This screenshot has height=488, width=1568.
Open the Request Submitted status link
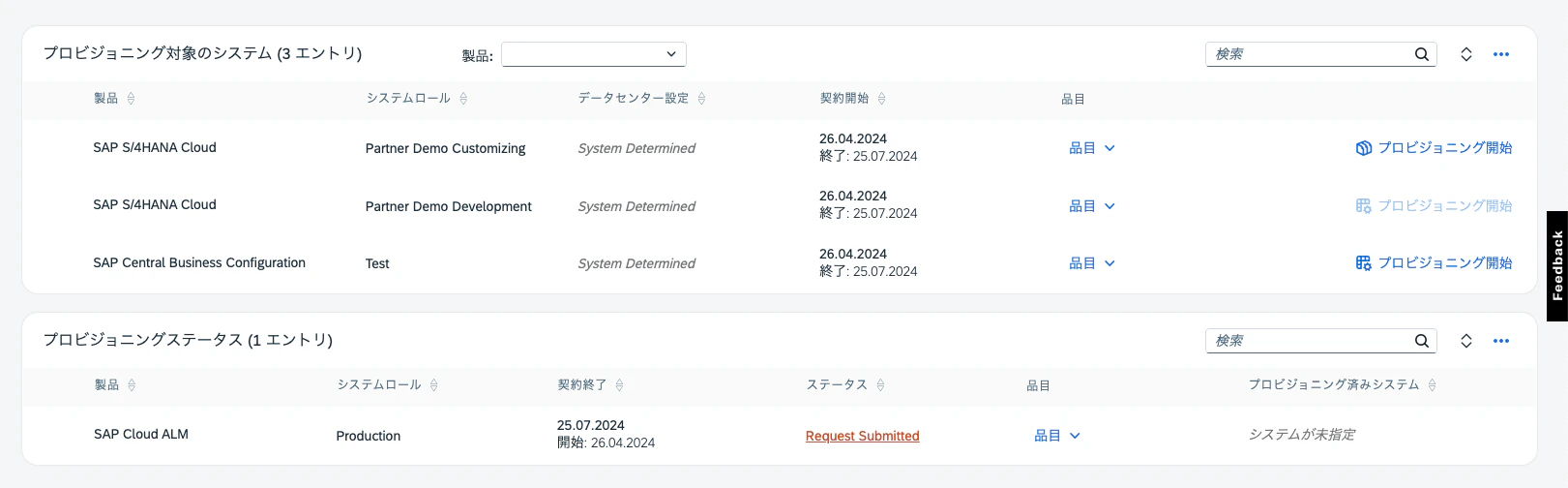pyautogui.click(x=862, y=436)
